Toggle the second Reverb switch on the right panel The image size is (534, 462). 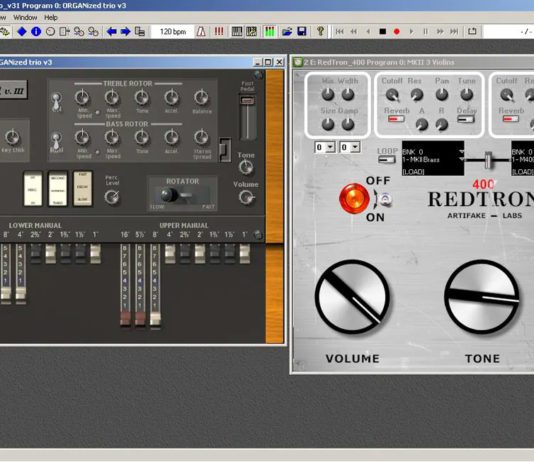(x=511, y=119)
